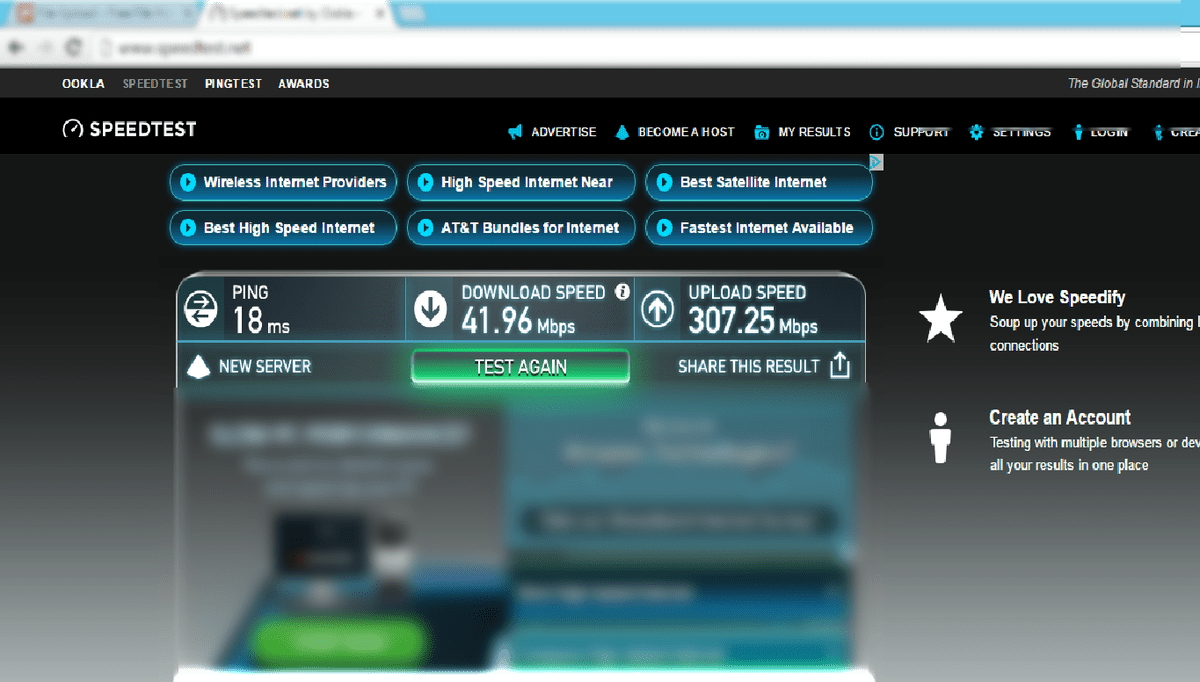This screenshot has height=682, width=1200.
Task: Click the Advertise megaphone icon
Action: (515, 132)
